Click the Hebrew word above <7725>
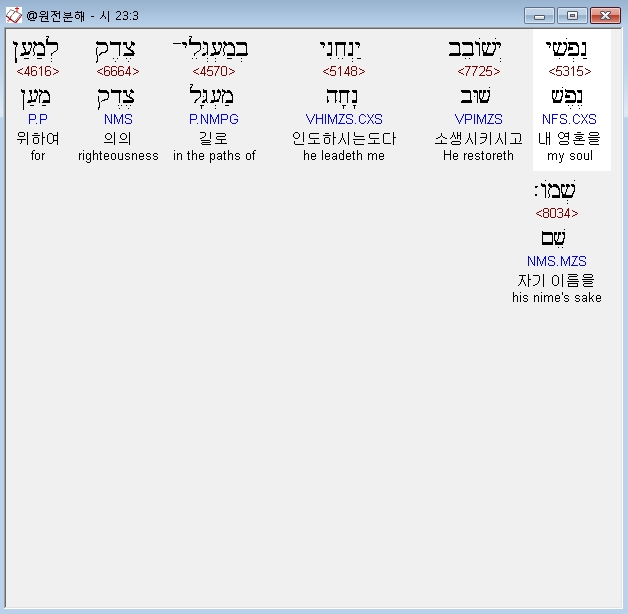Viewport: 628px width, 614px height. pos(475,49)
